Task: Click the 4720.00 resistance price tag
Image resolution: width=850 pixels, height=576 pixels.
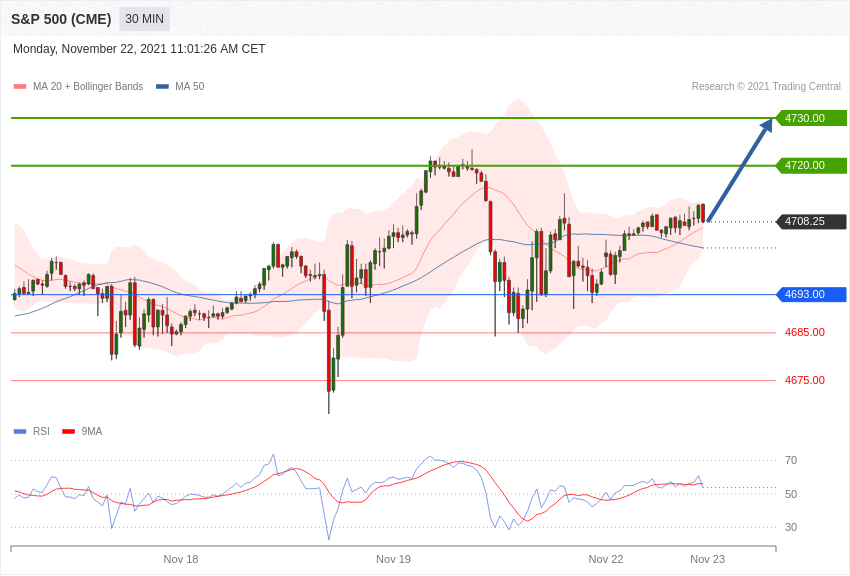Action: point(811,165)
